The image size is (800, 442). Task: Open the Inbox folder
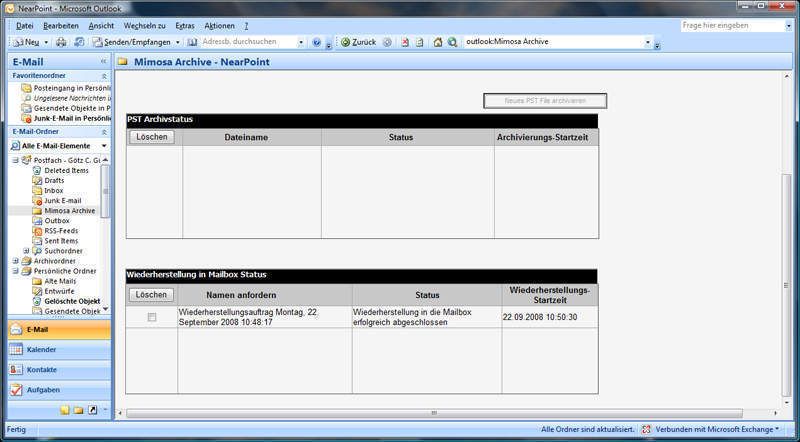54,190
